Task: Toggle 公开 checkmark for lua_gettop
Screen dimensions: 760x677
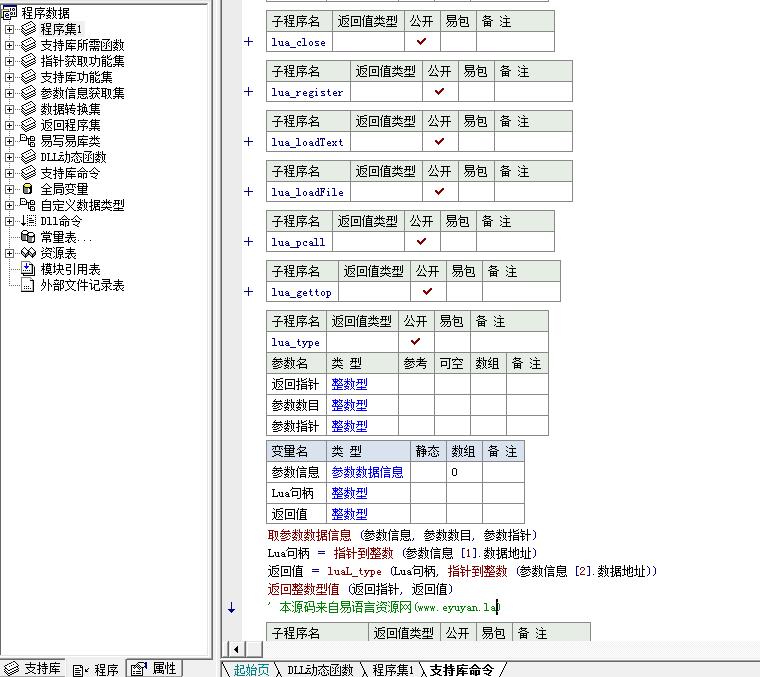Action: 428,291
